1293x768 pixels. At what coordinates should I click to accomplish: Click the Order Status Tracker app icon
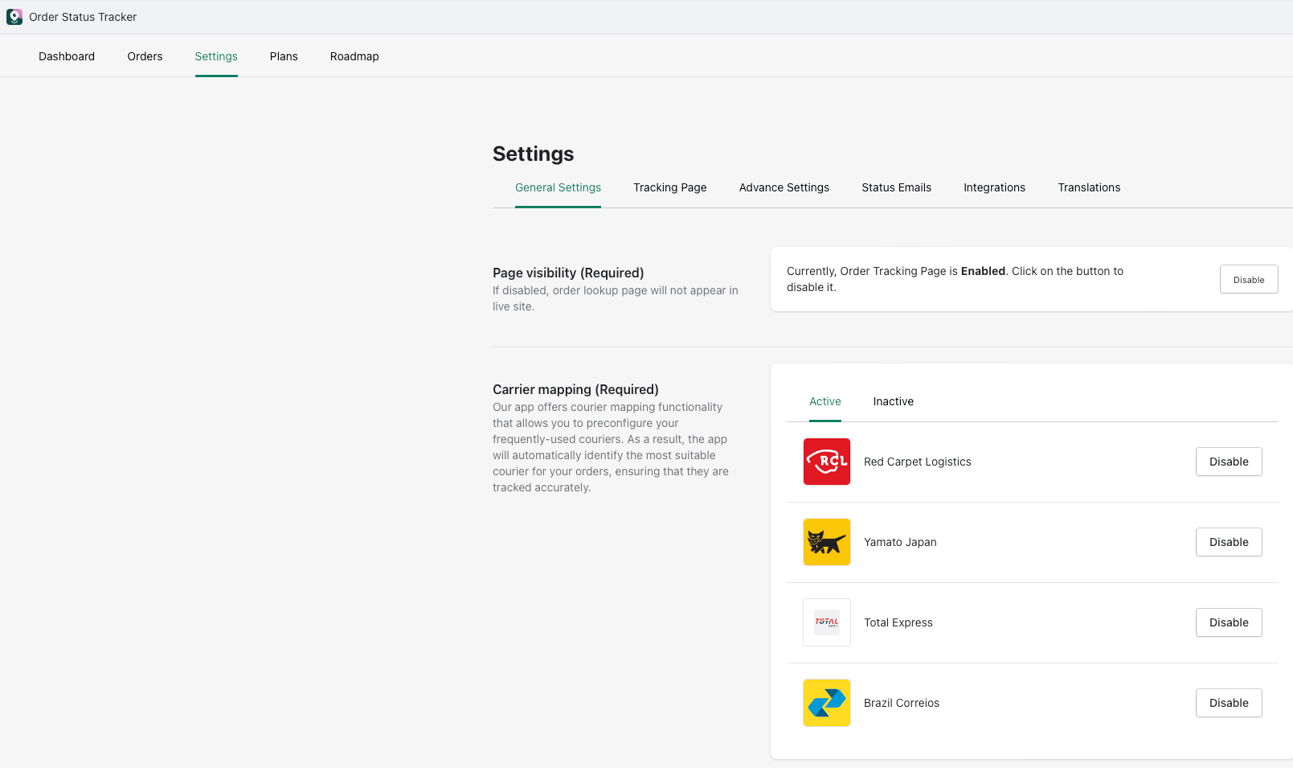coord(14,17)
